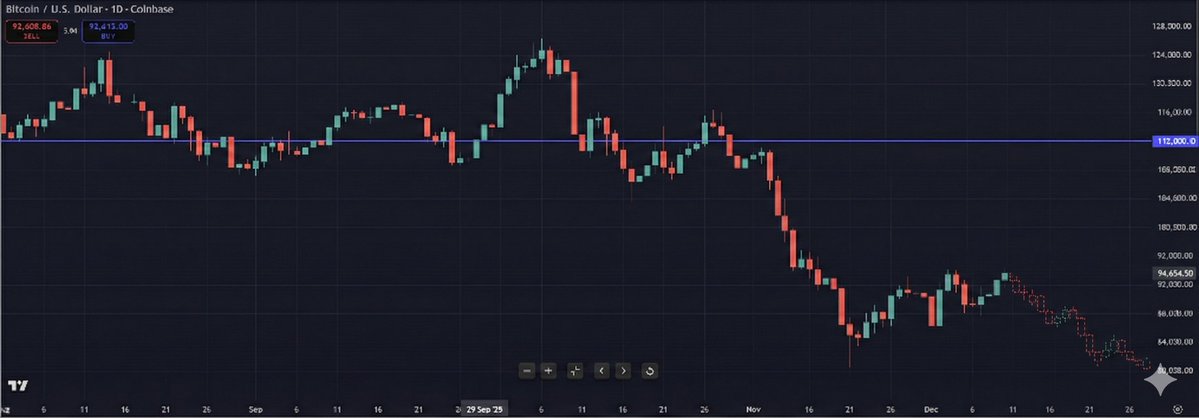This screenshot has height=418, width=1199.
Task: Click the sparkle star icon
Action: pyautogui.click(x=1163, y=381)
